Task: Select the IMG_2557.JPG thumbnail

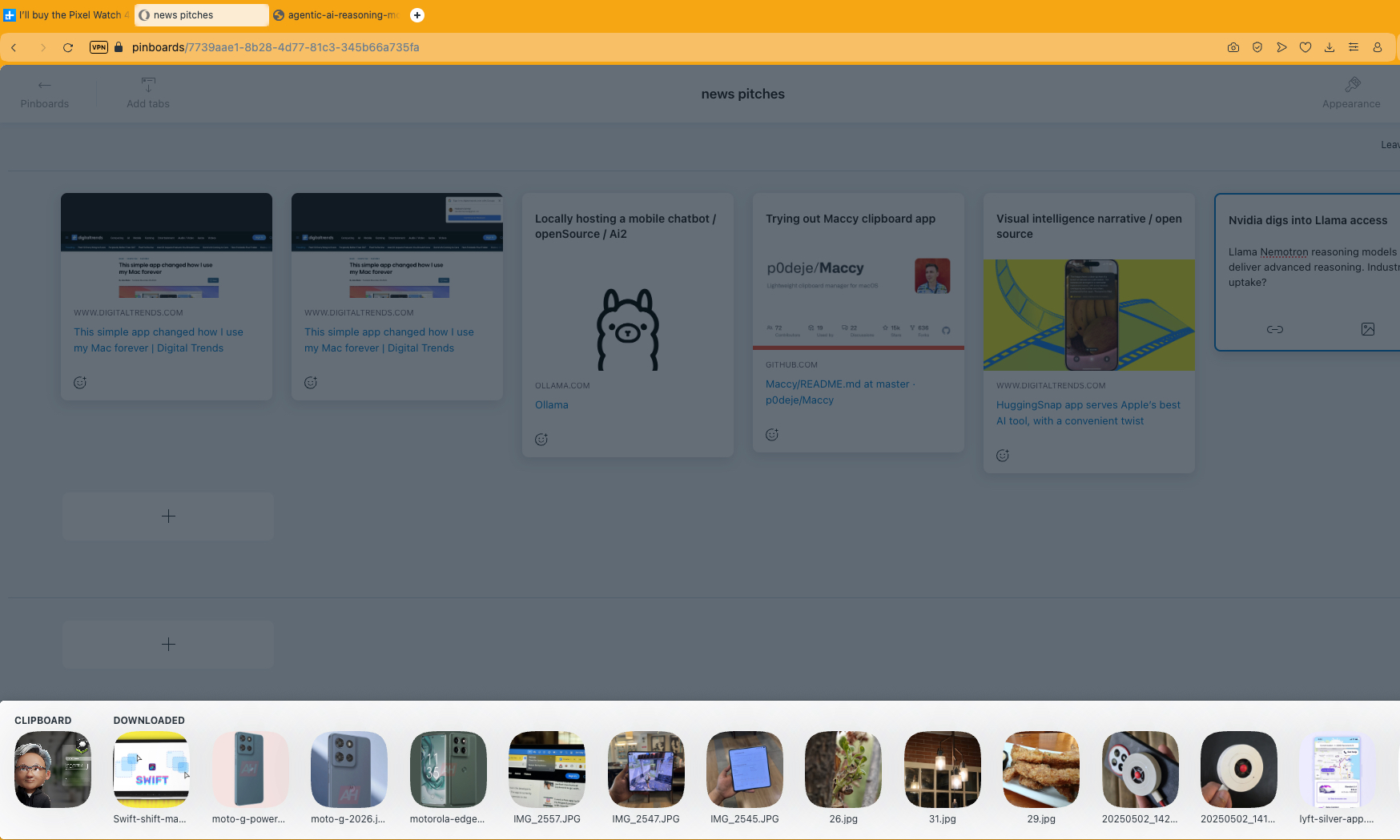Action: [x=547, y=770]
